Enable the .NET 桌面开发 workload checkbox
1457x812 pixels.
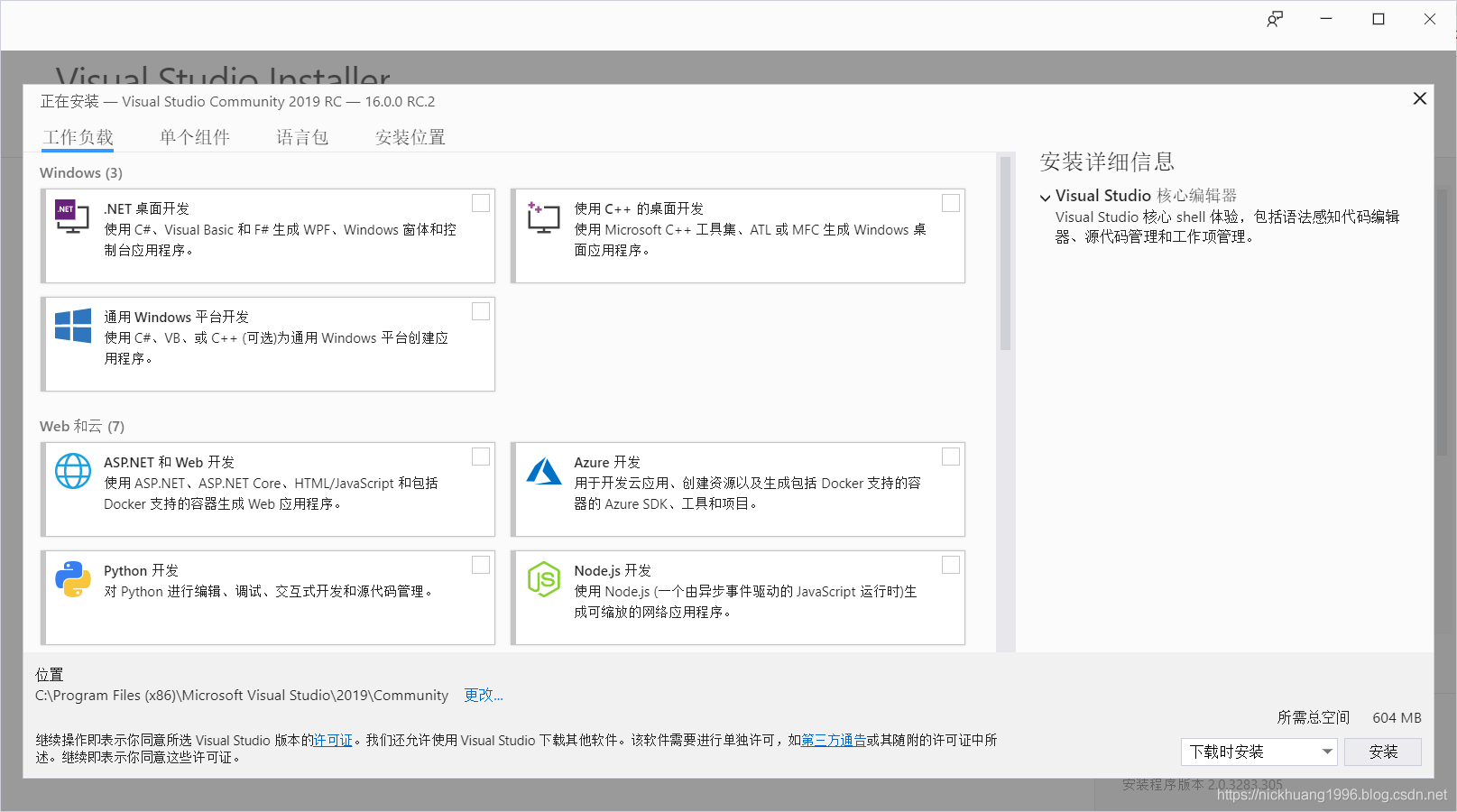click(x=481, y=203)
